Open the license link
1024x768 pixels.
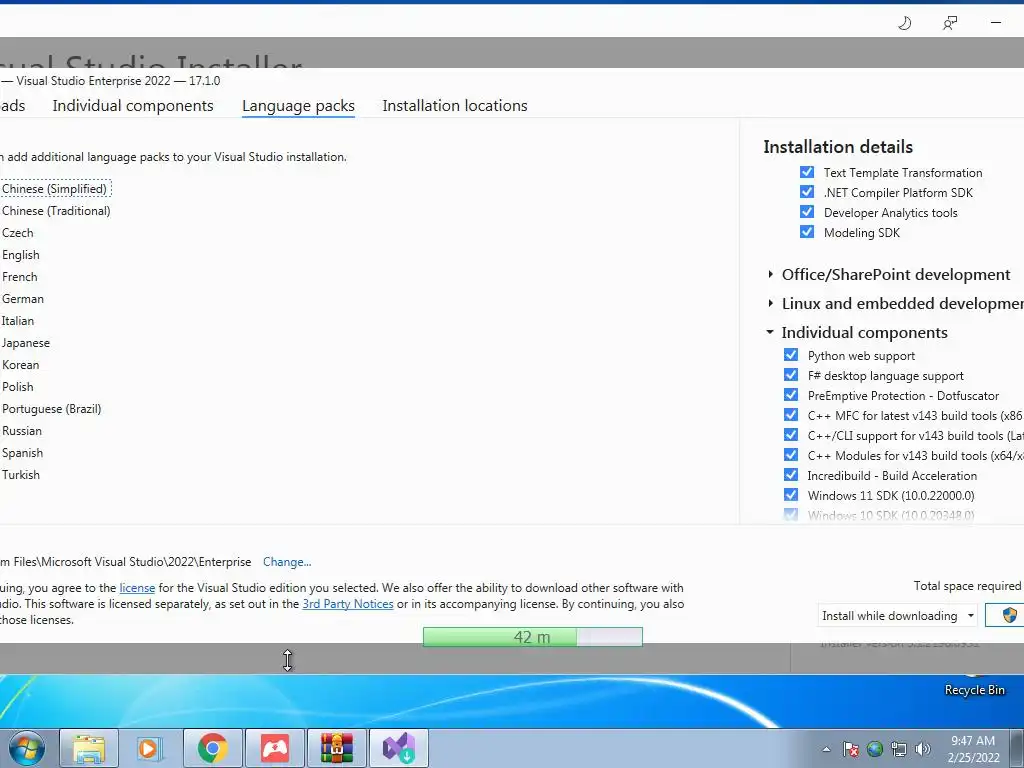coord(137,588)
